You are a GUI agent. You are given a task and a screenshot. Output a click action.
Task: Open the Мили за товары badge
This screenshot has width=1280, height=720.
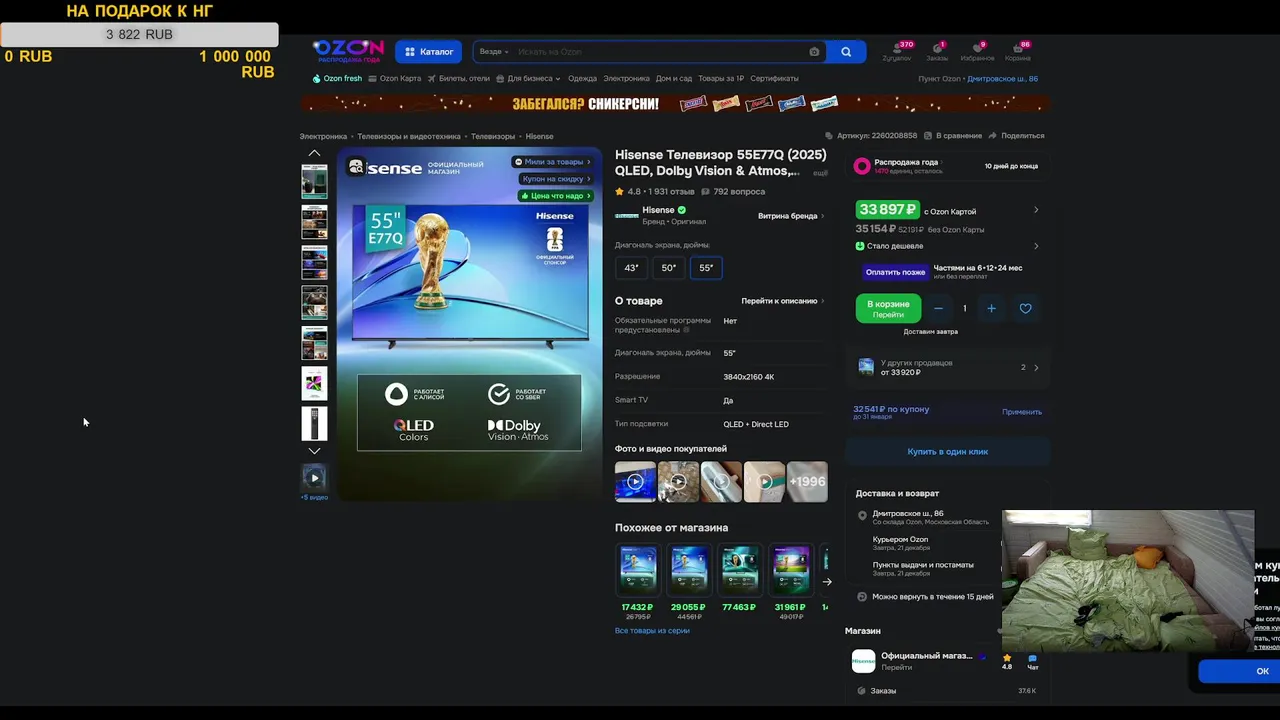coord(552,162)
